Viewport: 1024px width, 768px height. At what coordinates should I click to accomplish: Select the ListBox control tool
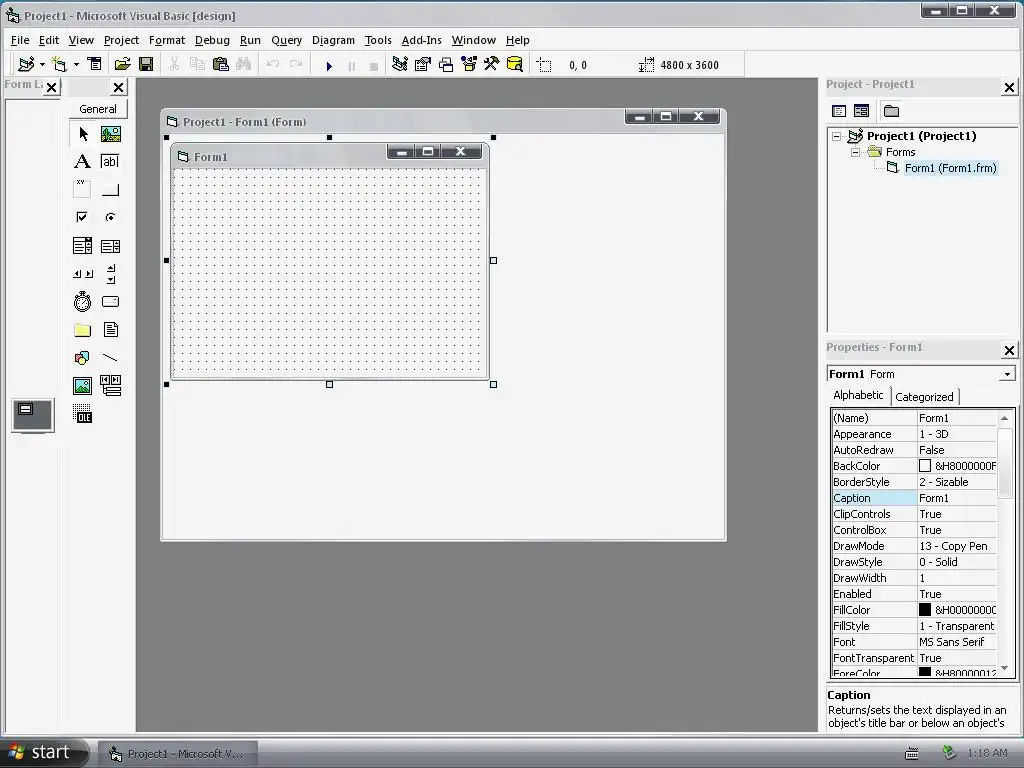110,246
